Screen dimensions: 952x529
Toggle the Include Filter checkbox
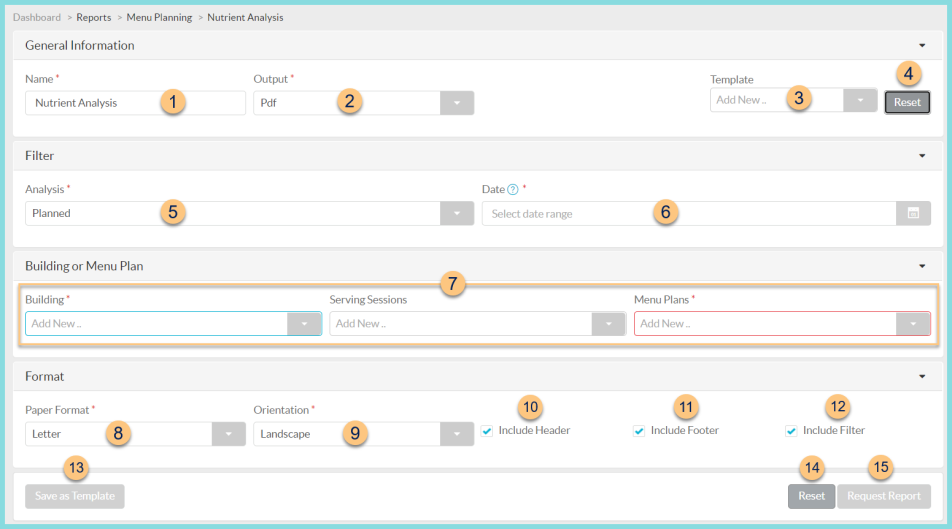791,431
